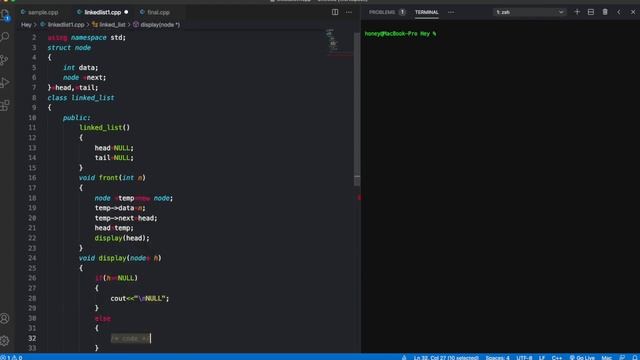Screen dimensions: 640x360
Task: Click the editor minimap
Action: (339, 42)
